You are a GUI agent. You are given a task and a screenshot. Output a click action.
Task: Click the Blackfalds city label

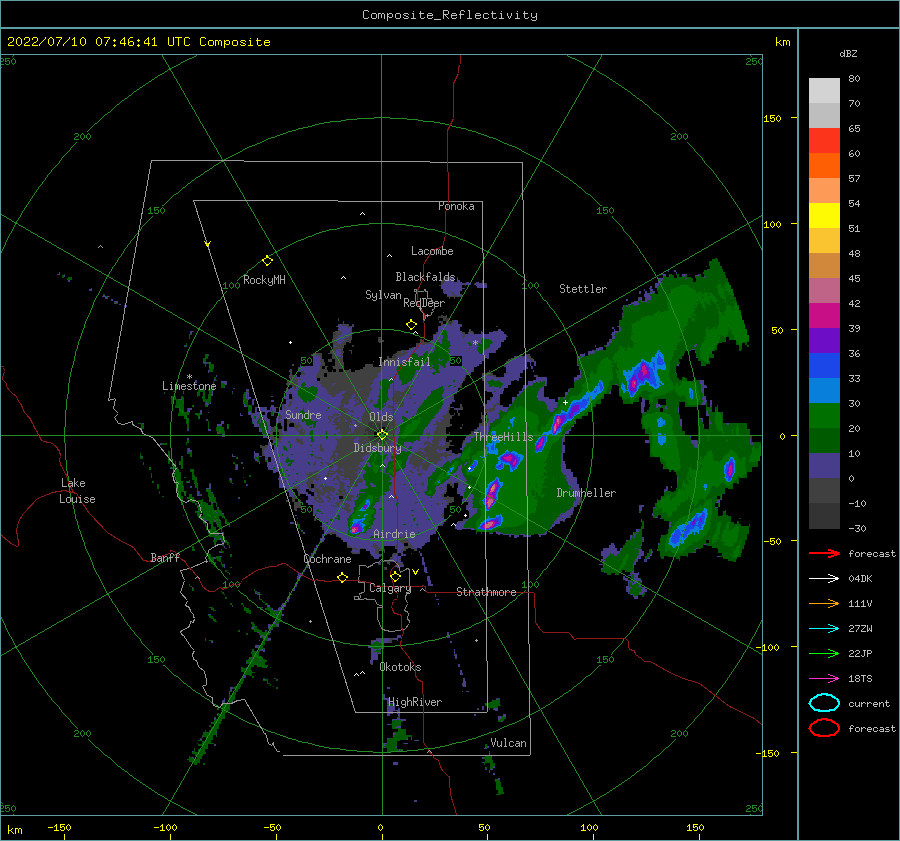tap(425, 277)
